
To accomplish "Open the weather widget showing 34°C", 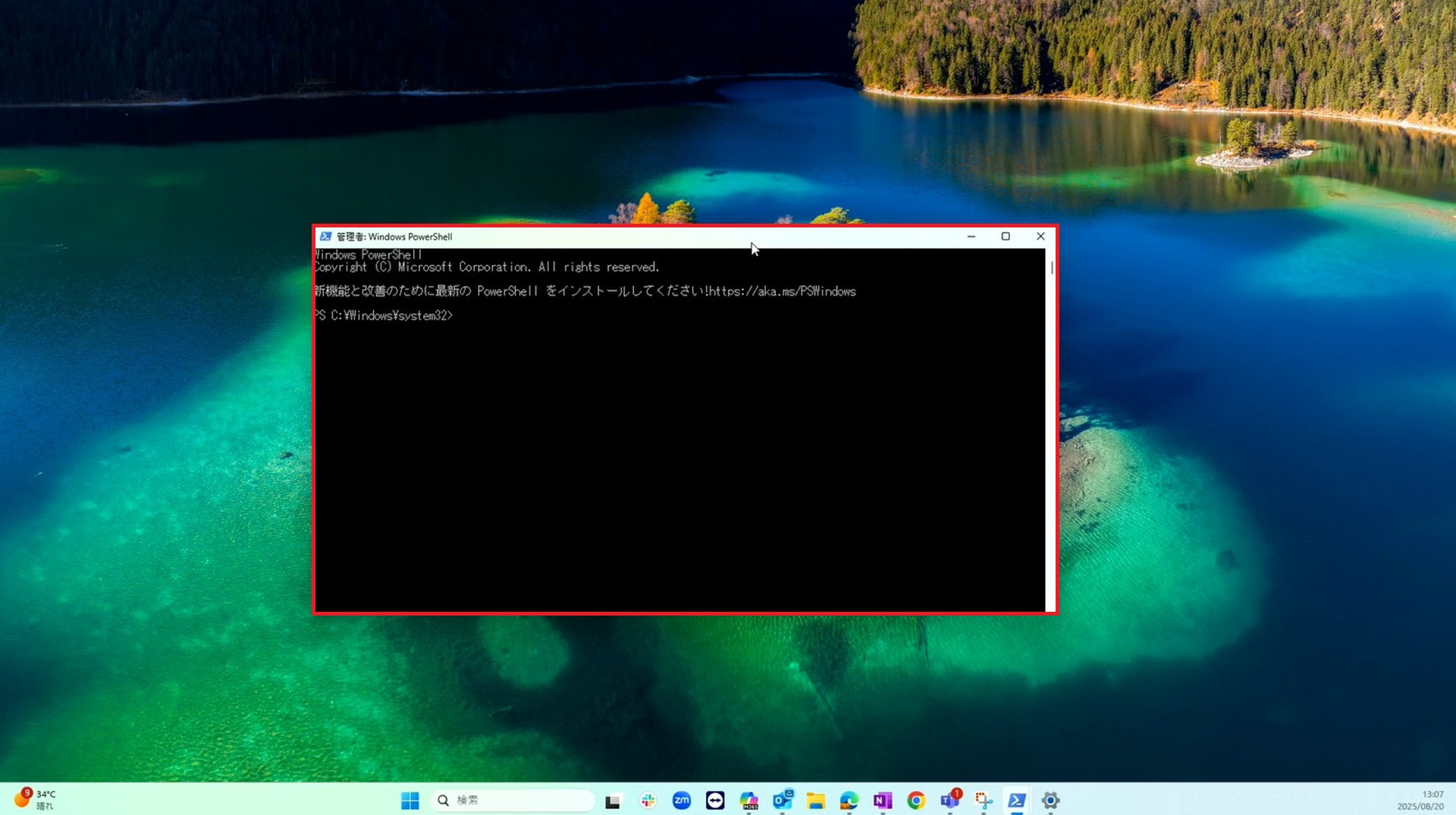I will coord(35,800).
